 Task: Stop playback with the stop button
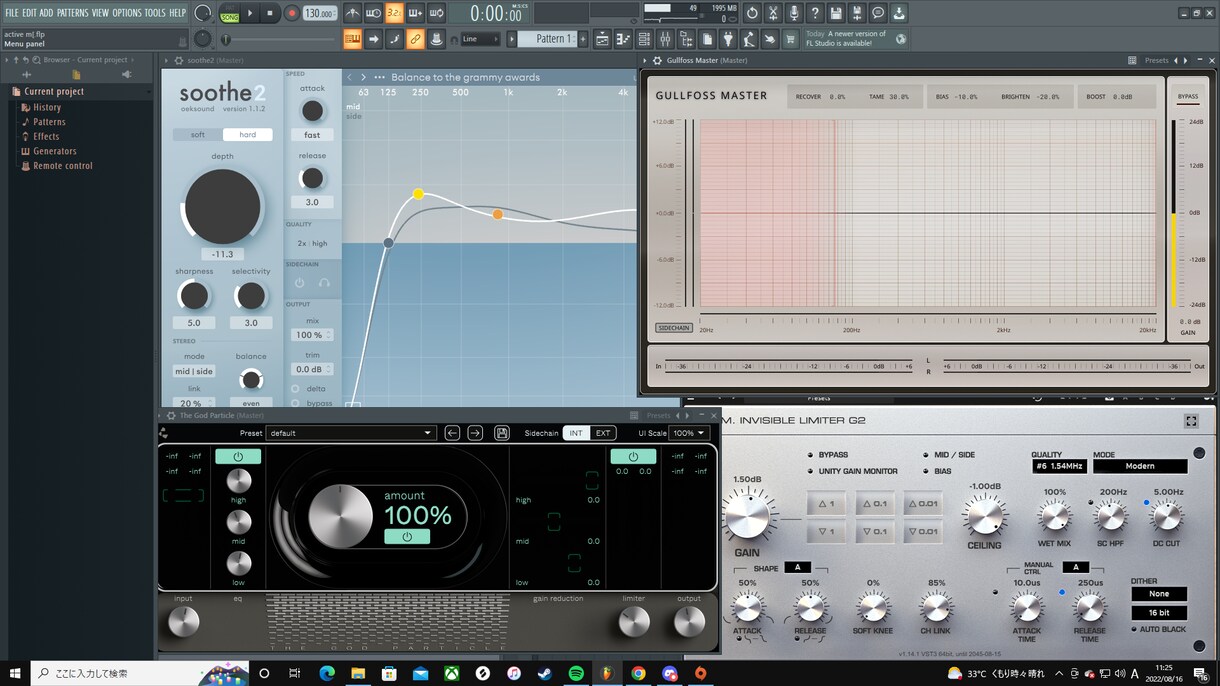click(270, 13)
